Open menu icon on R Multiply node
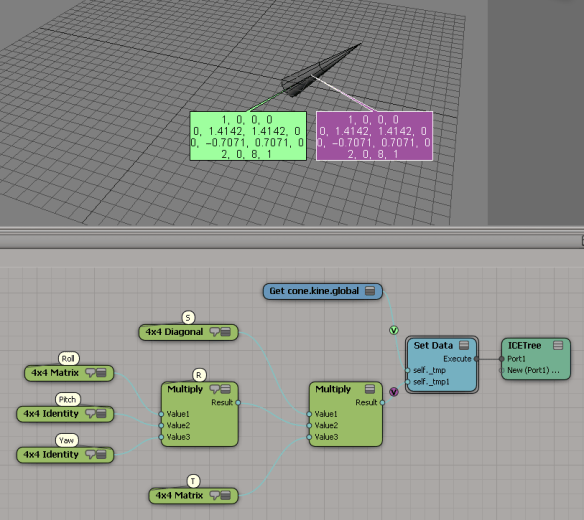The height and width of the screenshot is (520, 584). 225,389
